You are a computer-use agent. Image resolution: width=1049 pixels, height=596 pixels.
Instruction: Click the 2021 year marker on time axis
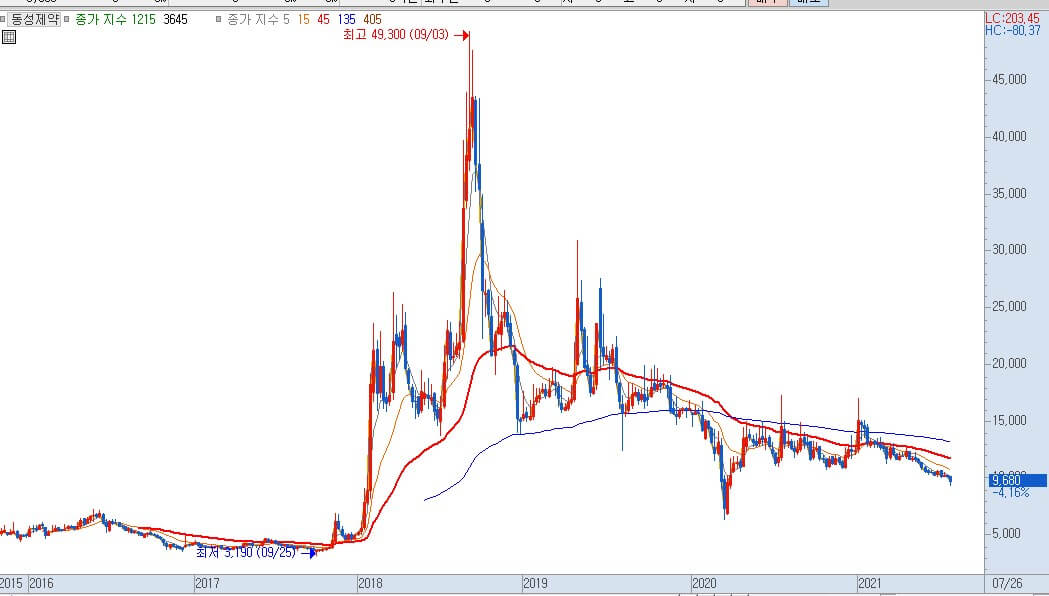(x=870, y=583)
